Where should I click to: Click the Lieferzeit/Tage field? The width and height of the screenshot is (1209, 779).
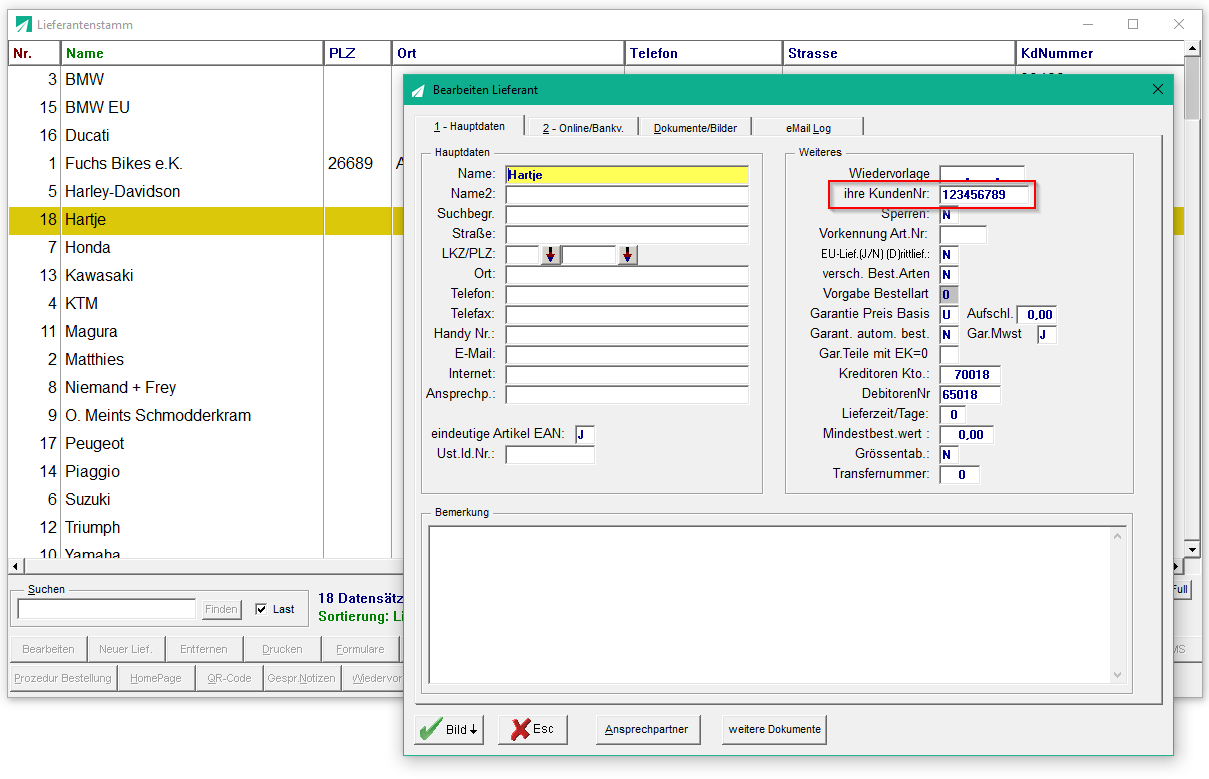click(953, 414)
